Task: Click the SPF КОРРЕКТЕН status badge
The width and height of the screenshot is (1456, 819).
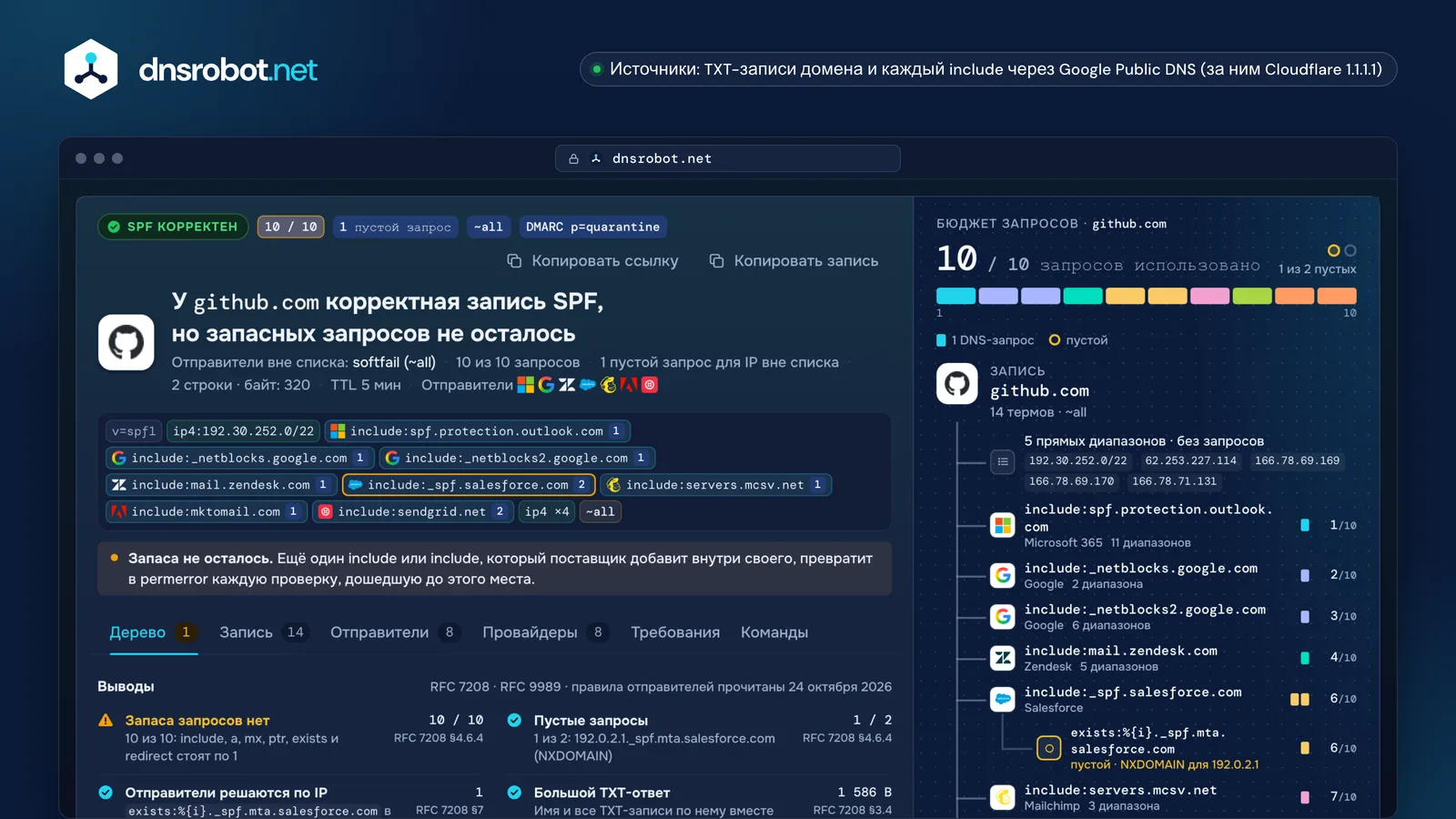Action: point(173,227)
